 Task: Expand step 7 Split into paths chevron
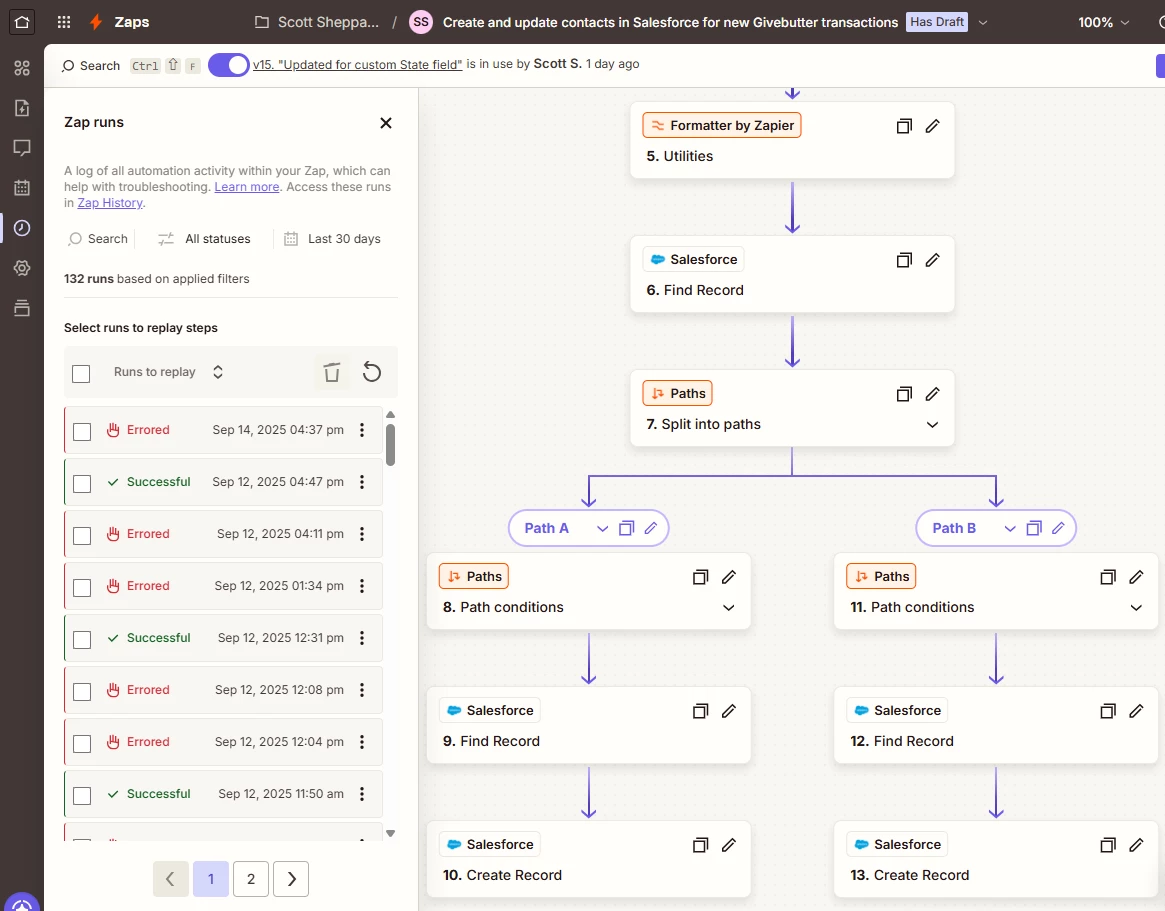(x=932, y=425)
